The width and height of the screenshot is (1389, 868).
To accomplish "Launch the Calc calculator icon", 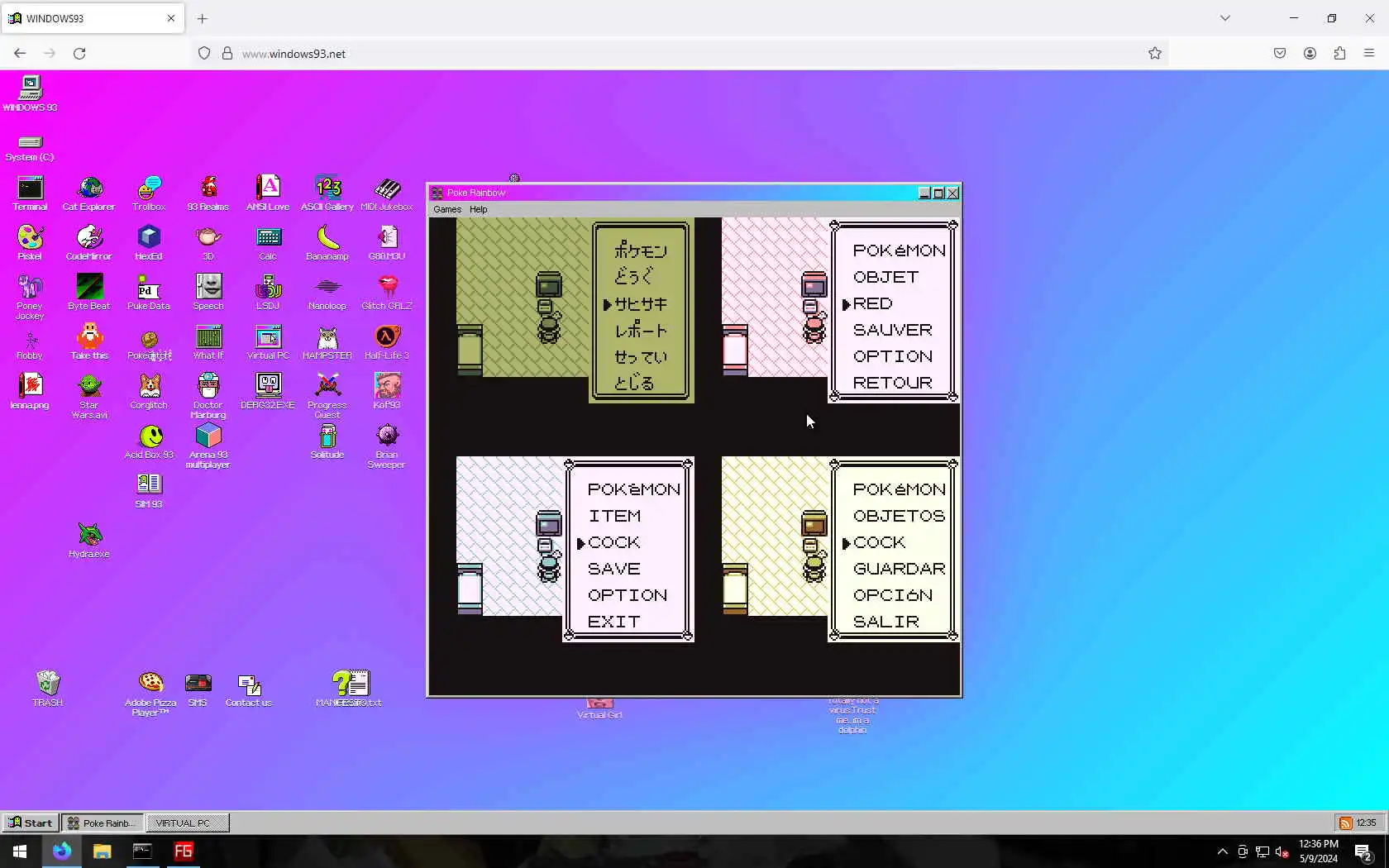I will pos(268,243).
